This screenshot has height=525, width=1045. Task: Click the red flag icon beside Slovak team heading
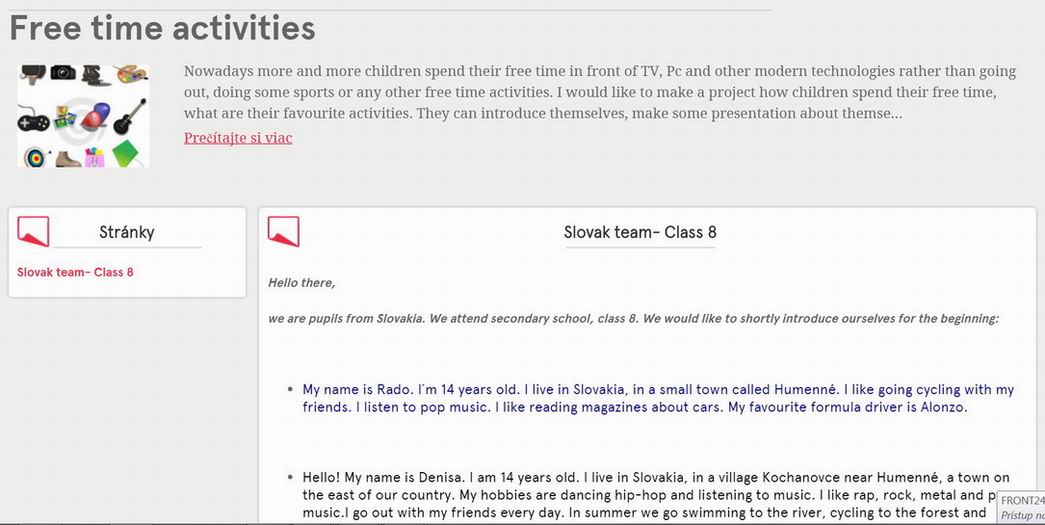(x=284, y=231)
